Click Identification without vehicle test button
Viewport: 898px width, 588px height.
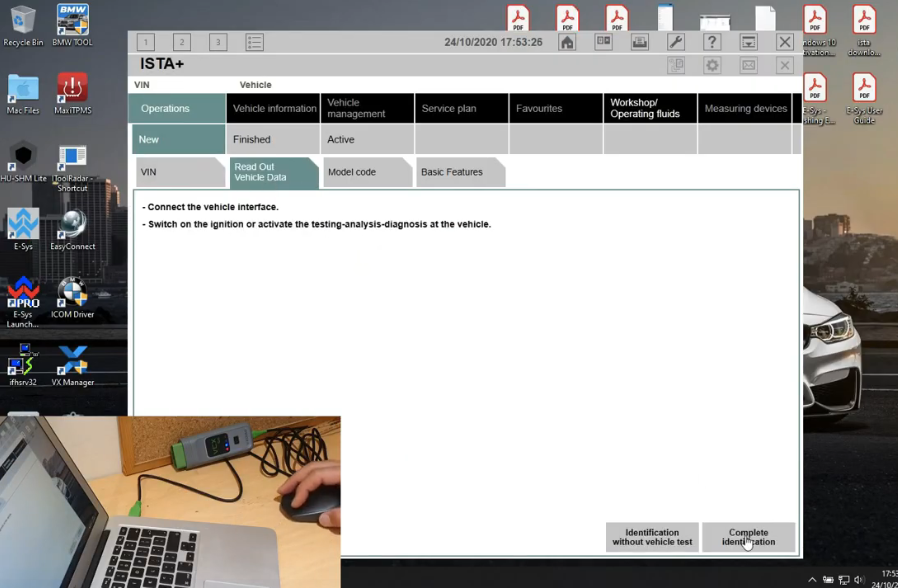point(652,537)
